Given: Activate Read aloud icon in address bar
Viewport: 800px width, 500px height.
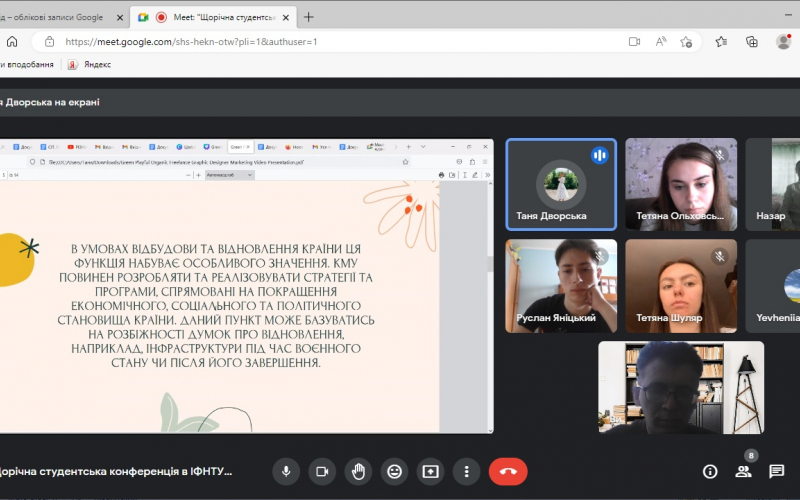Looking at the screenshot, I should [x=661, y=42].
